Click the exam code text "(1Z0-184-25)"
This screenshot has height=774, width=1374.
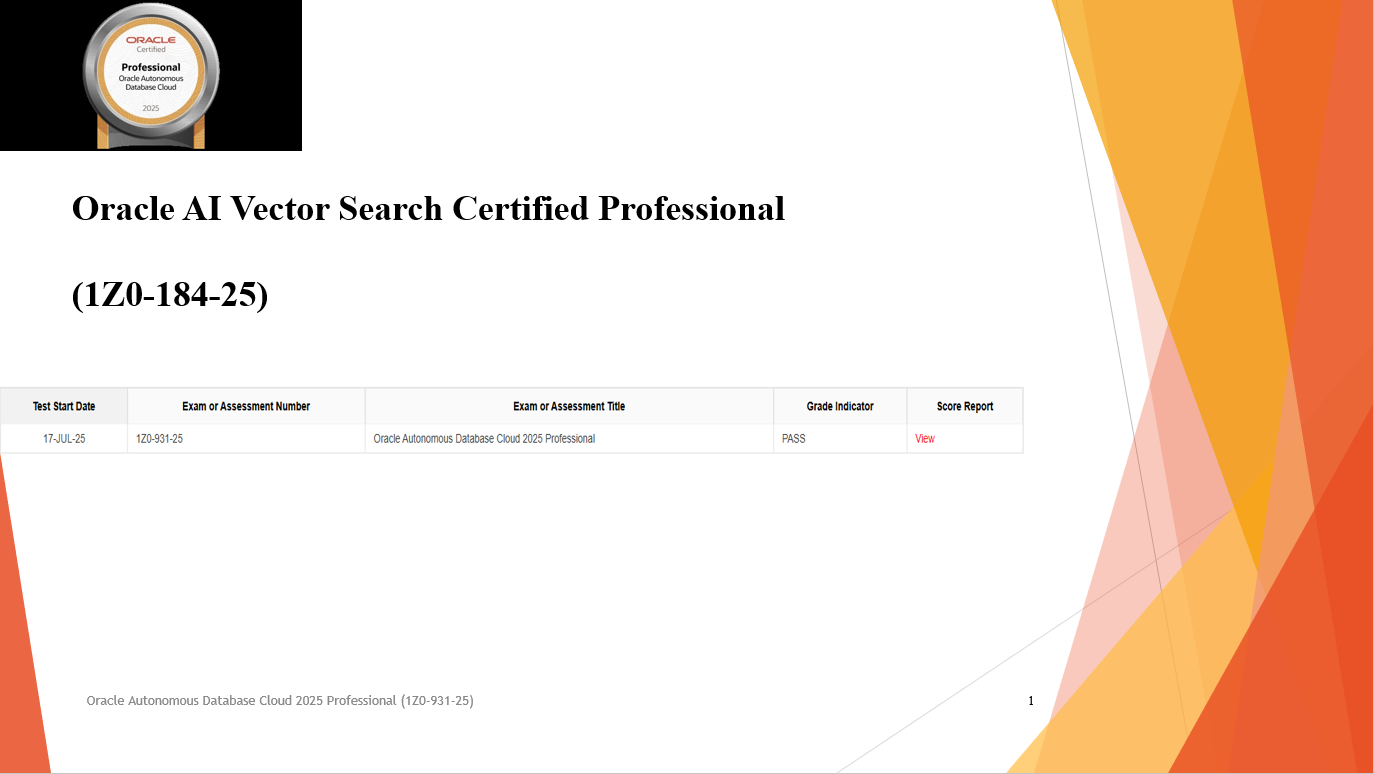[x=170, y=295]
